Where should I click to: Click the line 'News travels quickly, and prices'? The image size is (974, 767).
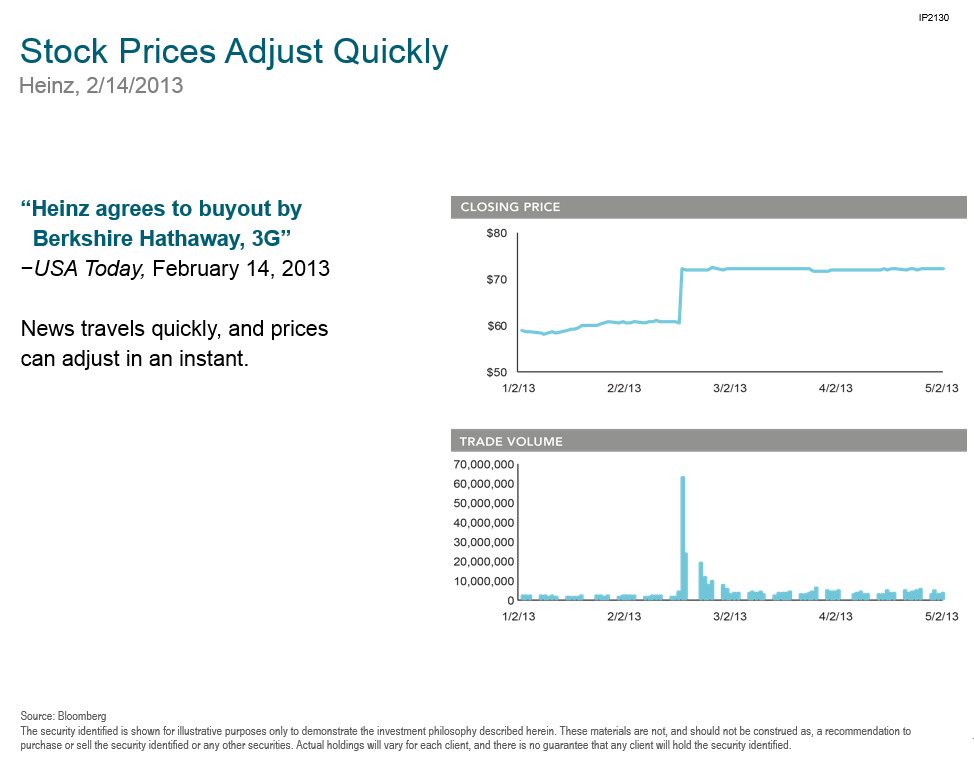point(175,329)
